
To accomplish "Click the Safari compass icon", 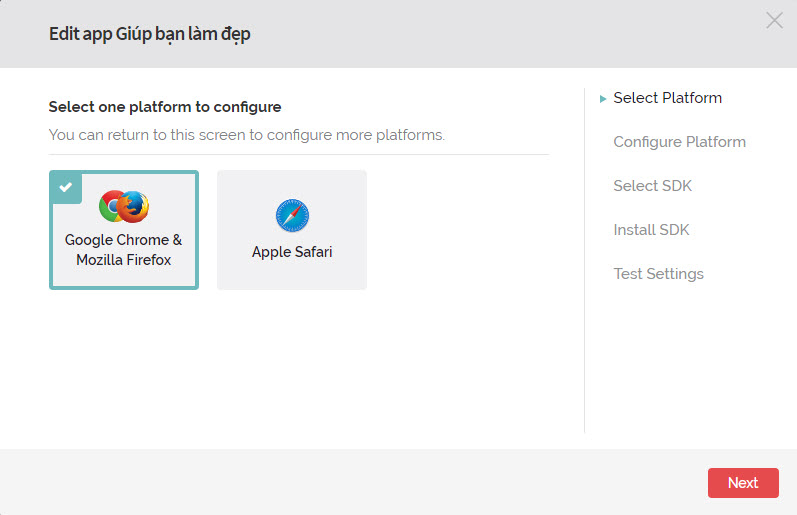I will [x=292, y=215].
